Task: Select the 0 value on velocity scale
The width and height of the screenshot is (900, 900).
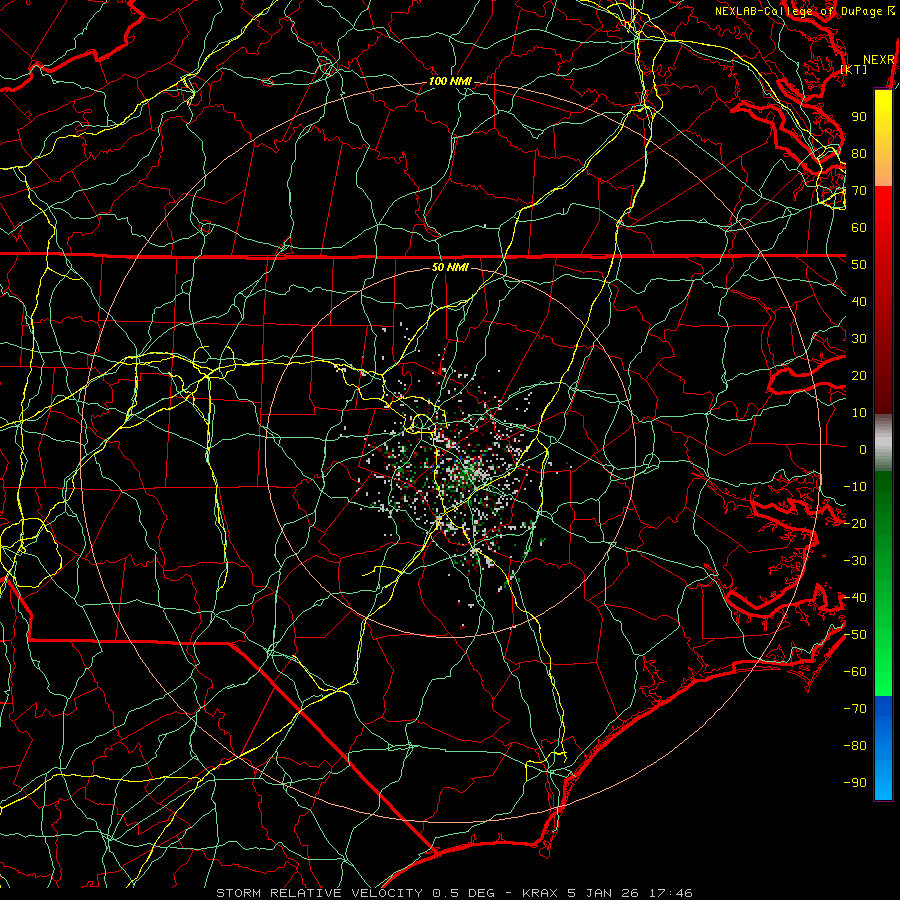Action: 863,449
